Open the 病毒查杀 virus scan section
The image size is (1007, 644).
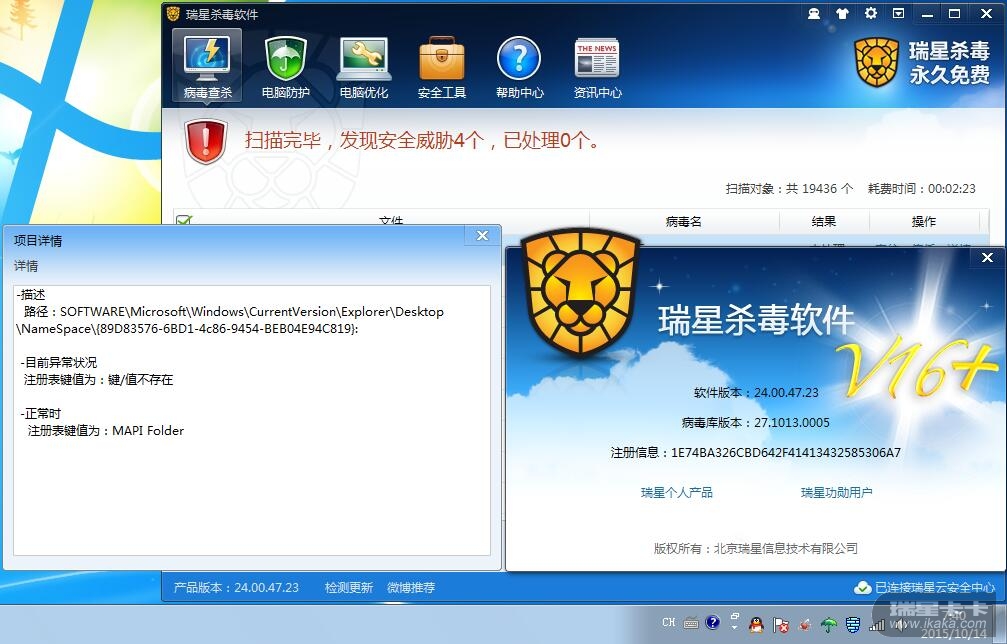[x=207, y=65]
